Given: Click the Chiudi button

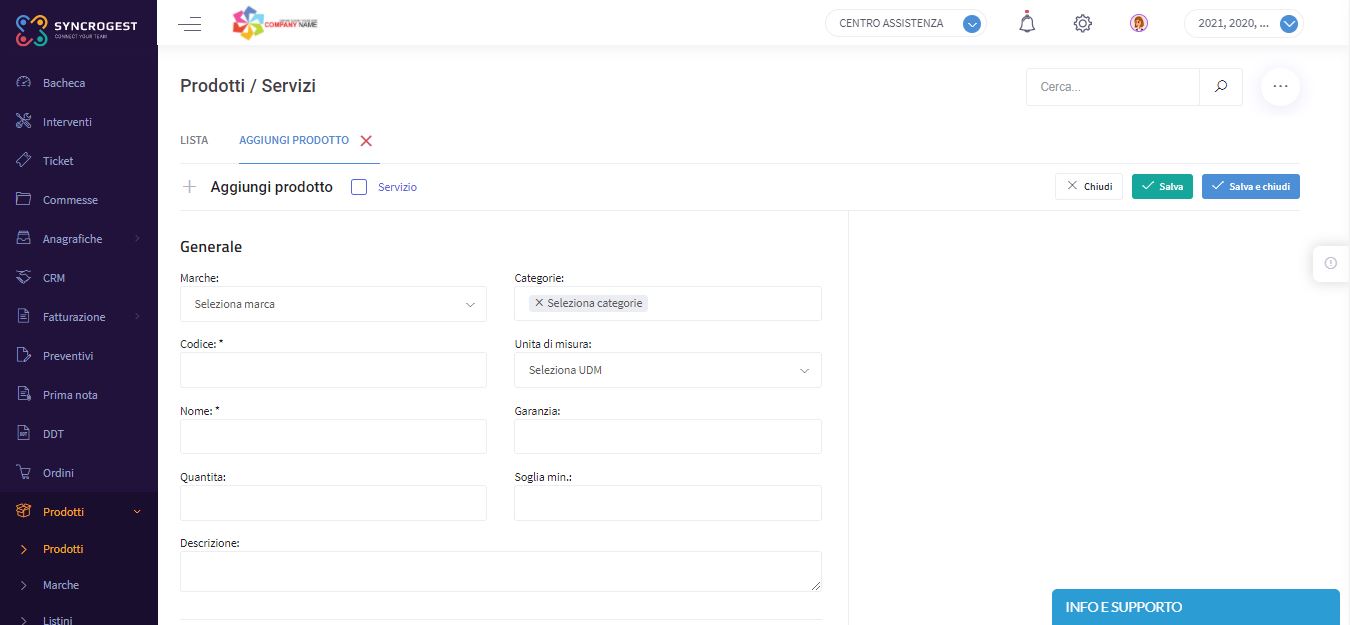Looking at the screenshot, I should click(1089, 186).
